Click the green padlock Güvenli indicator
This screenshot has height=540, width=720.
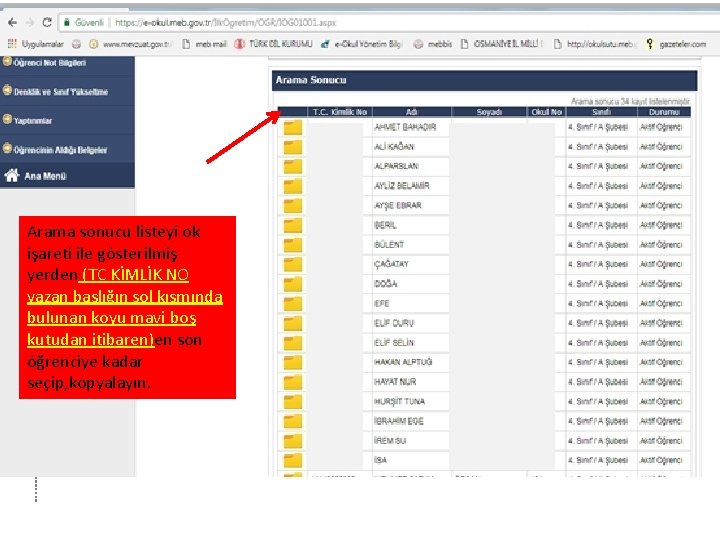point(84,22)
